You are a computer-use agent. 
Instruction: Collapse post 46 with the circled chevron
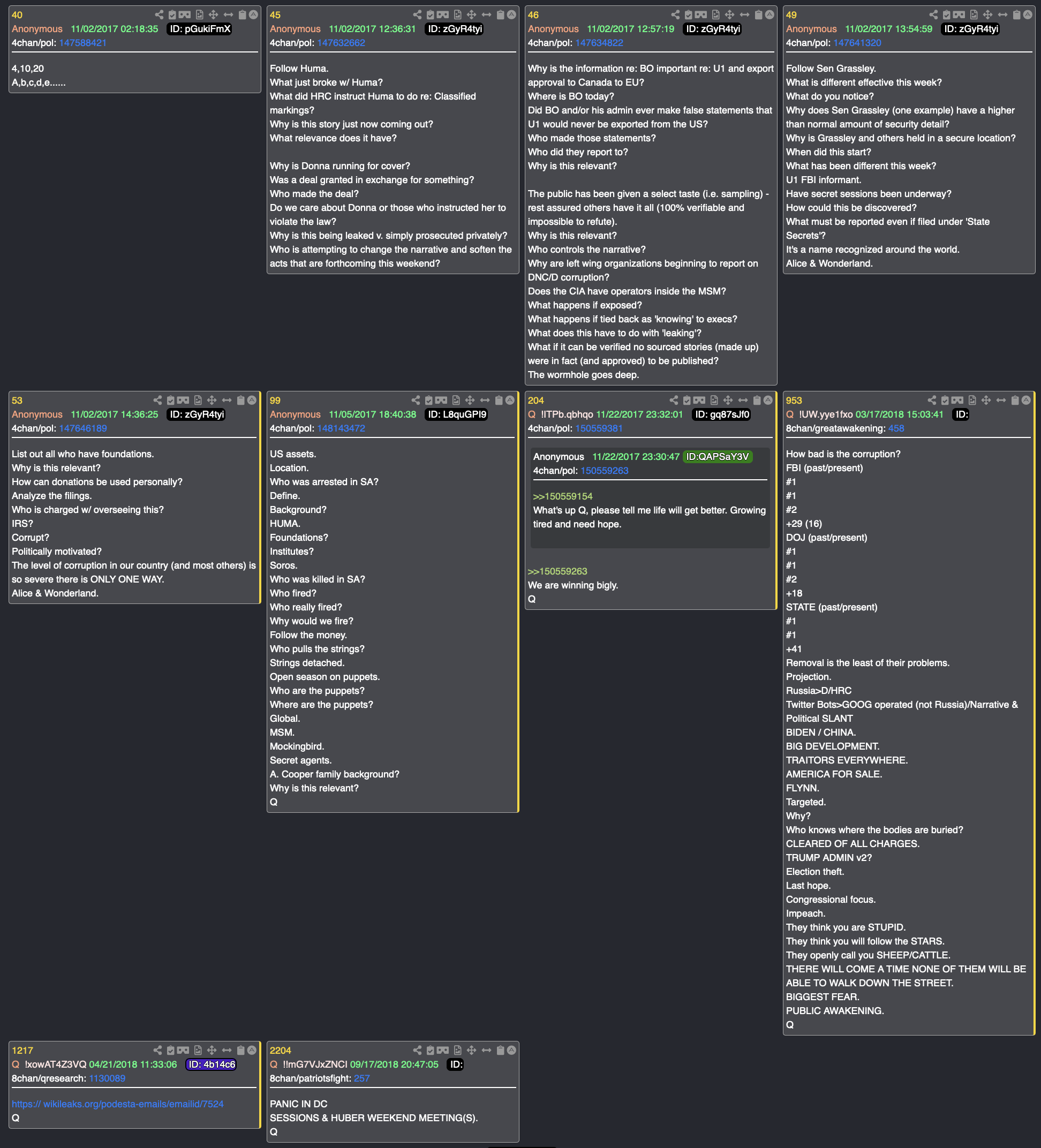point(770,15)
